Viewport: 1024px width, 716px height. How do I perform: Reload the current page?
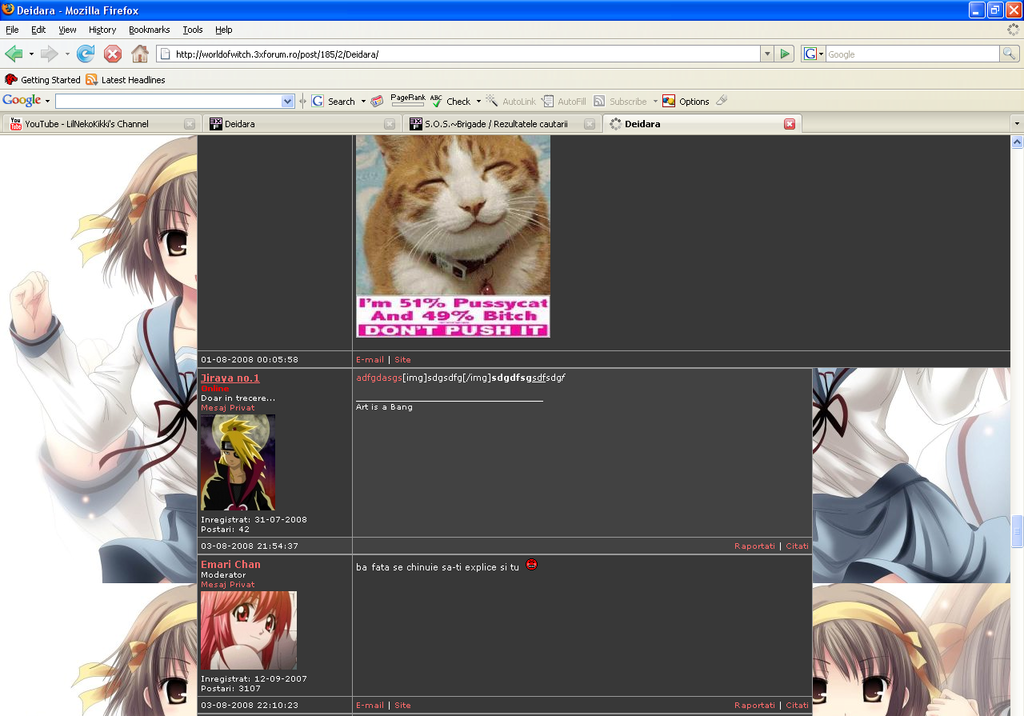pyautogui.click(x=86, y=54)
